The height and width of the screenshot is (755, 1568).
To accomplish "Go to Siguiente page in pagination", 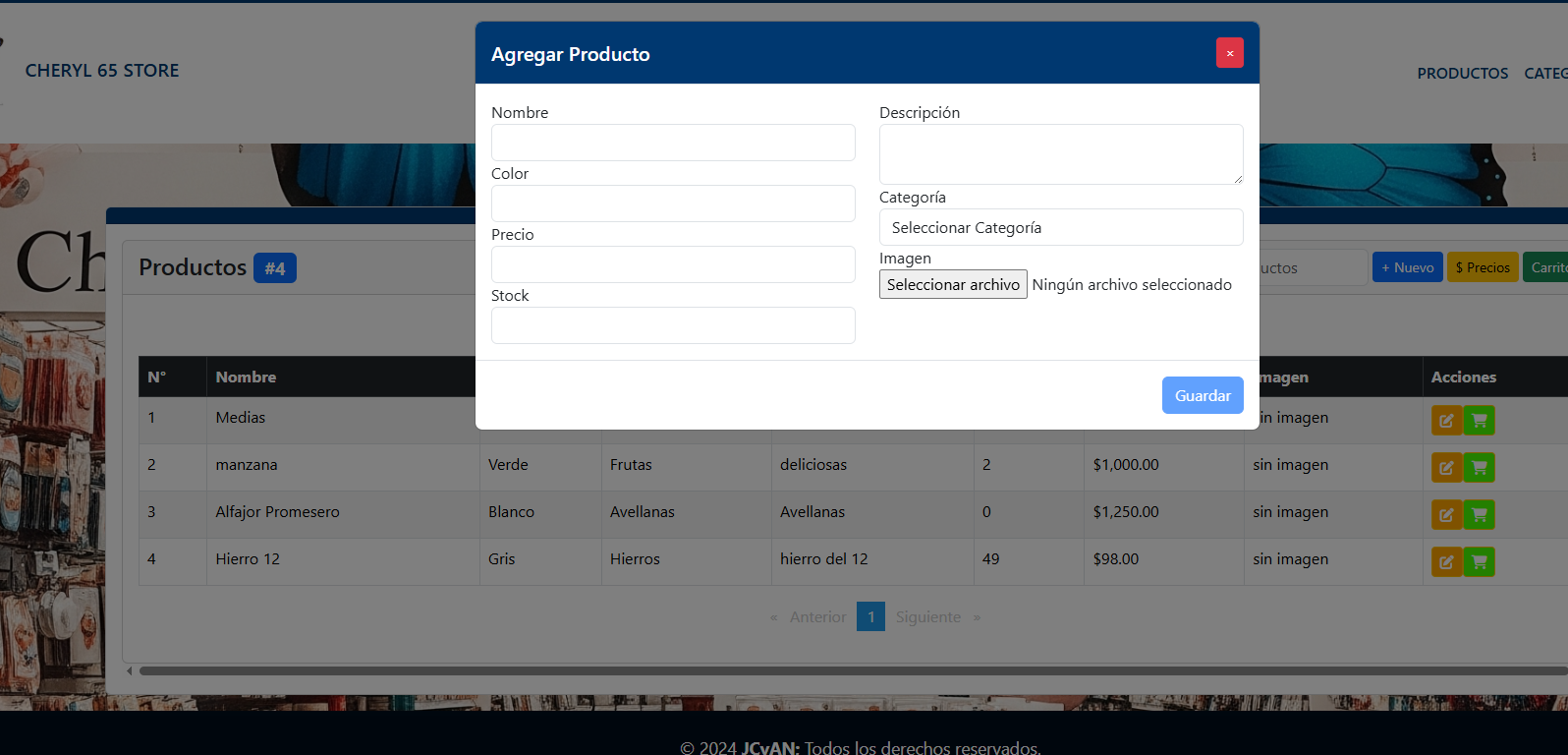I will (928, 617).
